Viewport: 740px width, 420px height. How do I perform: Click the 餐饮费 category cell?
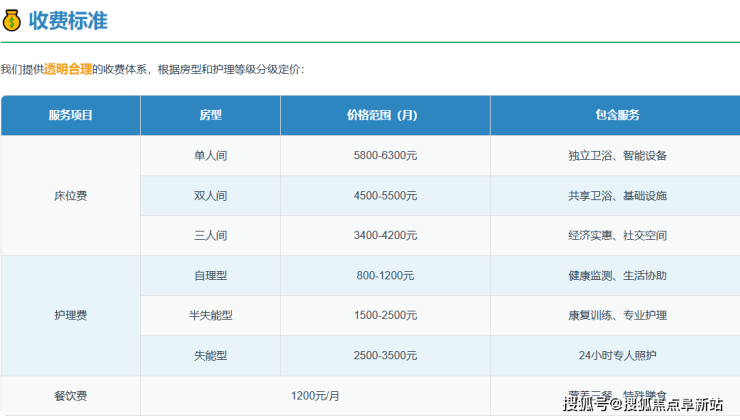[x=70, y=396]
